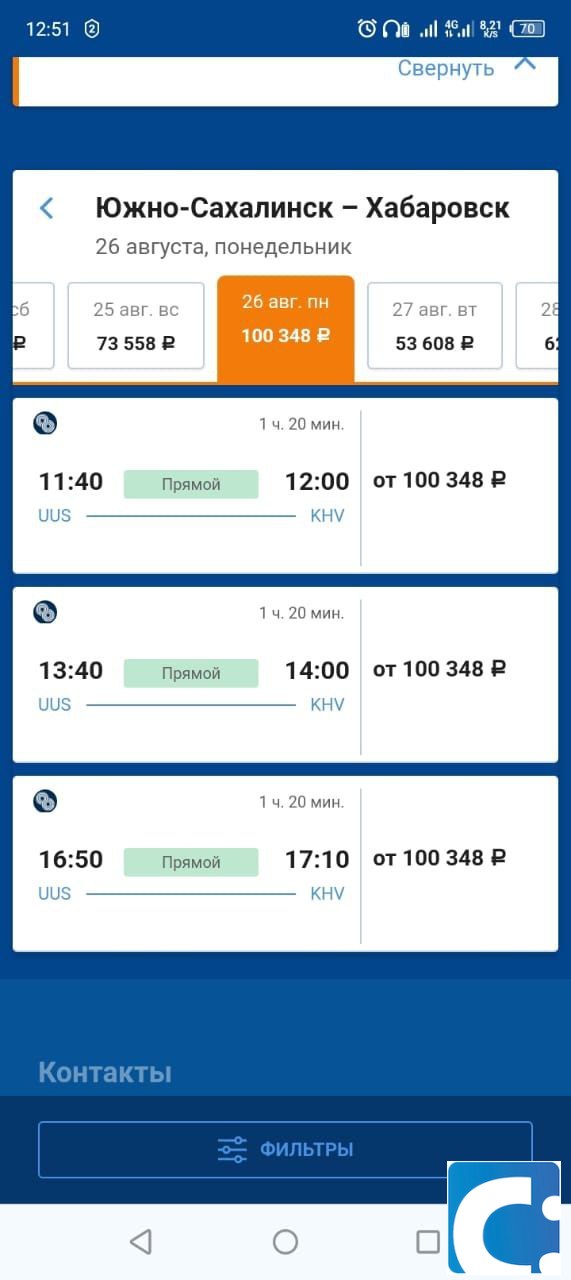Tap the alarm clock status icon
Screen dimensions: 571x1280
(367, 29)
